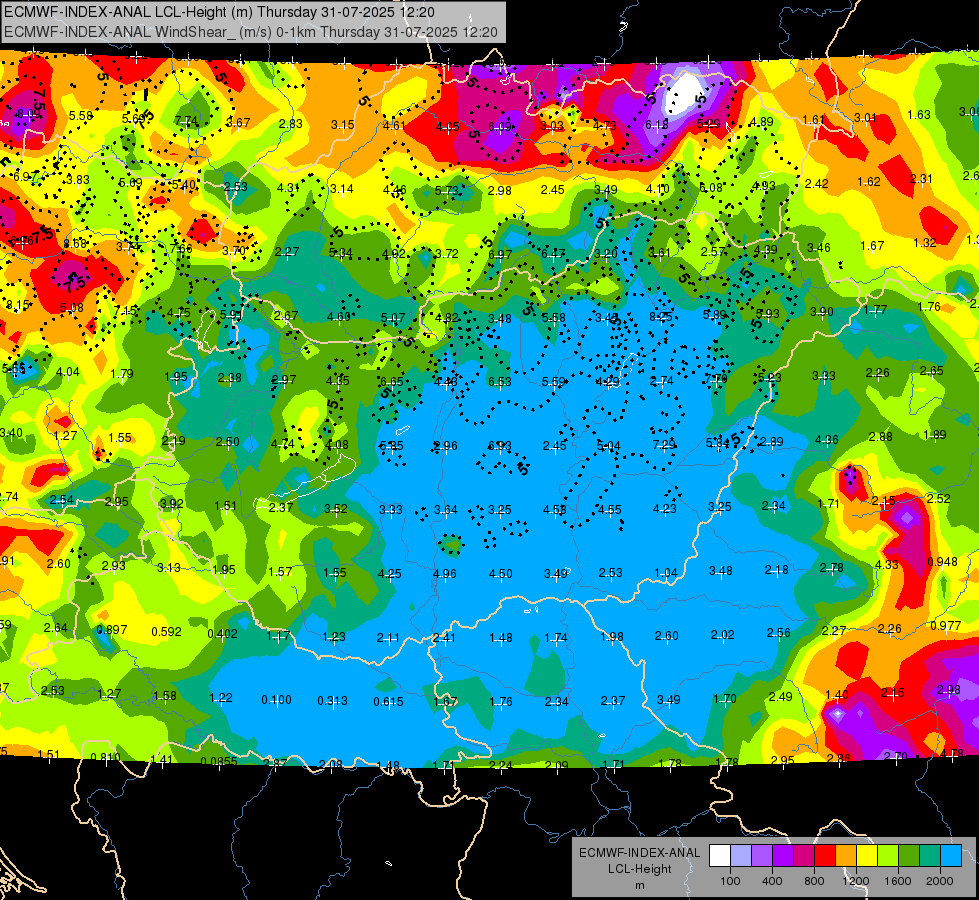Click the wind shear value '0.615'

388,701
